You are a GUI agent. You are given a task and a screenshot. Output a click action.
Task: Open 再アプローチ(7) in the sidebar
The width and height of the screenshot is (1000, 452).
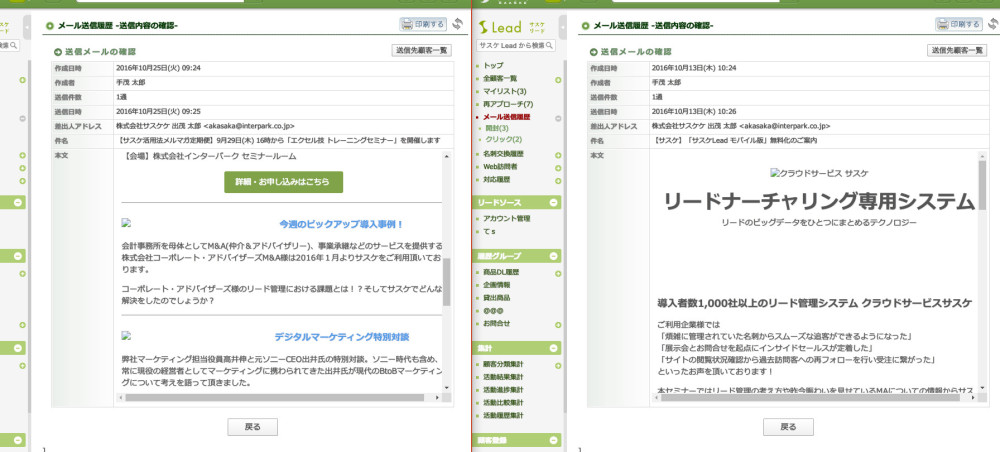(508, 104)
